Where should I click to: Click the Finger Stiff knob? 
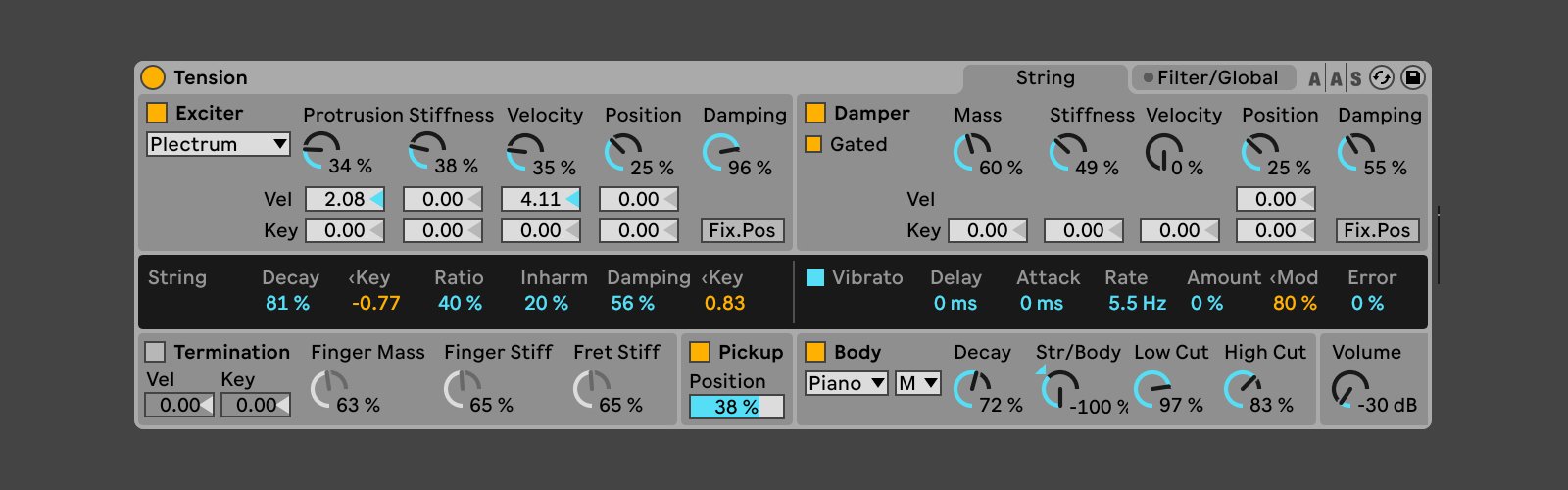(462, 389)
